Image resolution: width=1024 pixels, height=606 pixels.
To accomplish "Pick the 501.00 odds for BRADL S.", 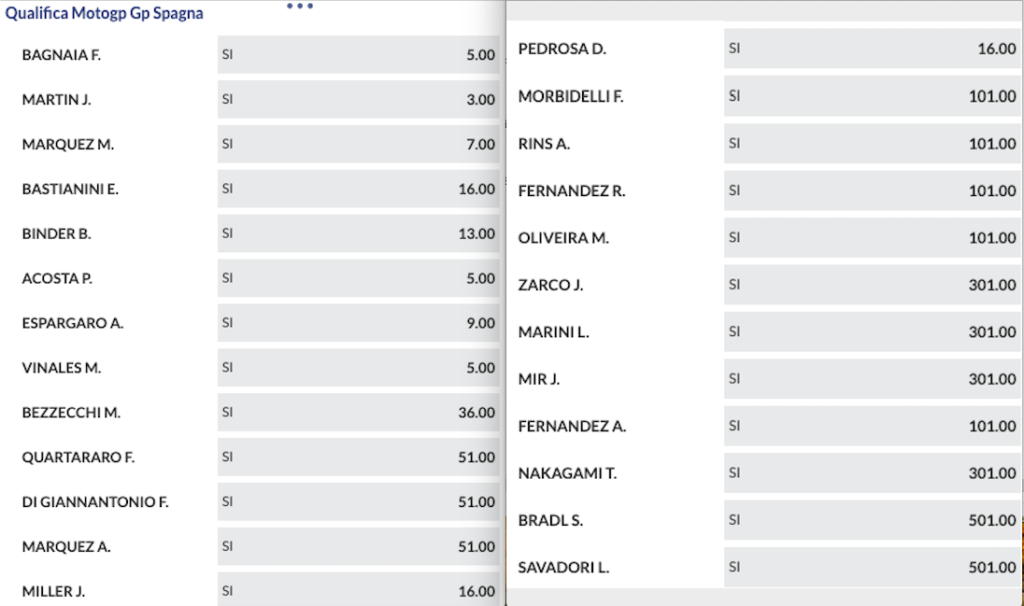I will coord(870,520).
